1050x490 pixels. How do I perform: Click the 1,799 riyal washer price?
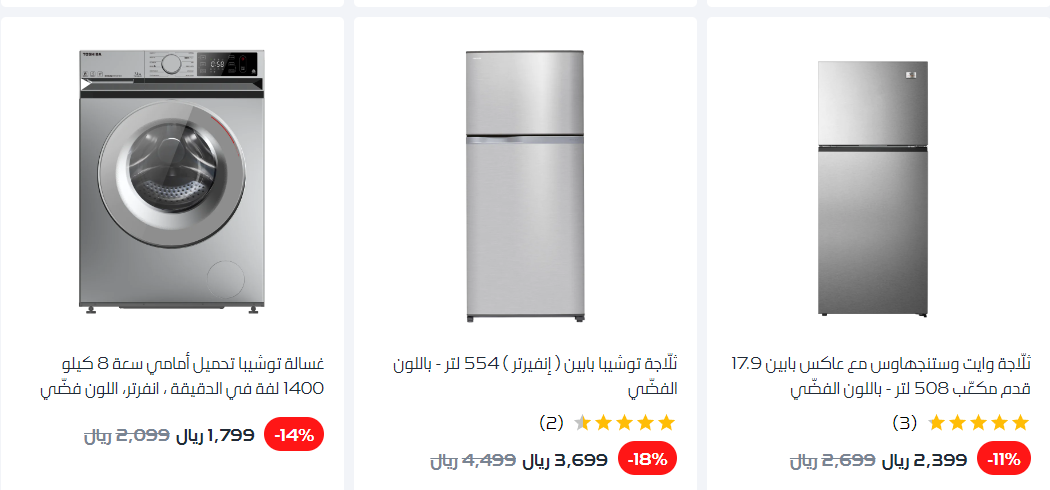(215, 435)
